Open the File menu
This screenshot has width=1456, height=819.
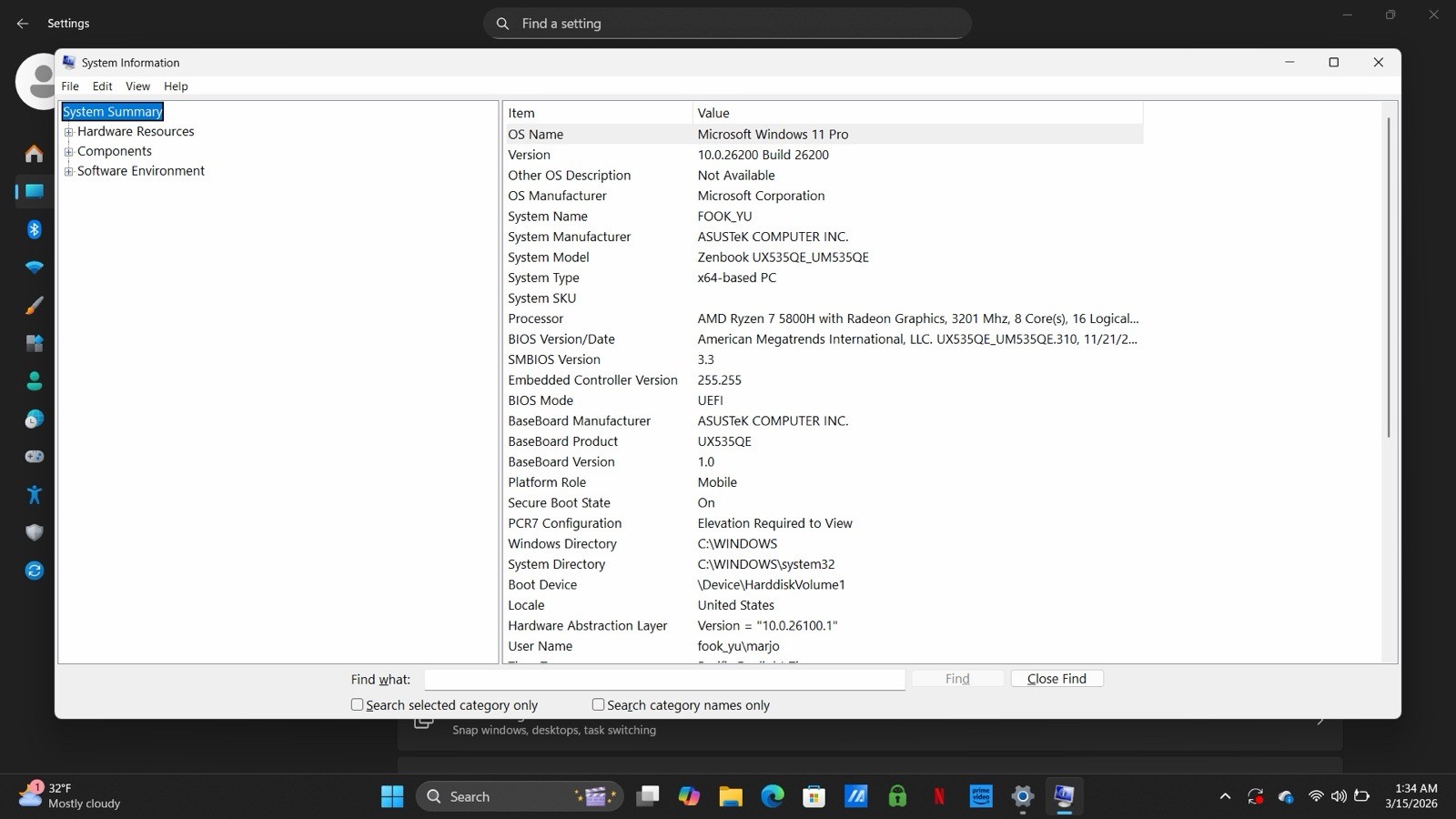70,86
